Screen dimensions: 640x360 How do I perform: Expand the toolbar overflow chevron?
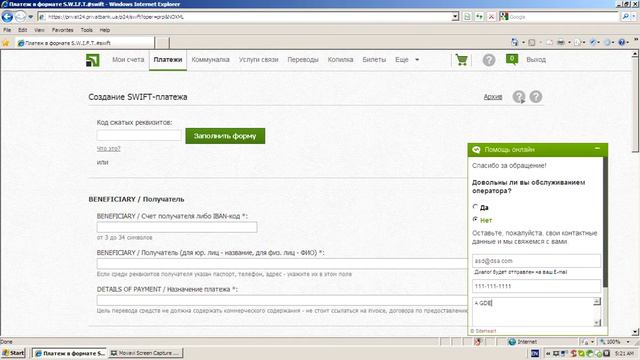636,40
